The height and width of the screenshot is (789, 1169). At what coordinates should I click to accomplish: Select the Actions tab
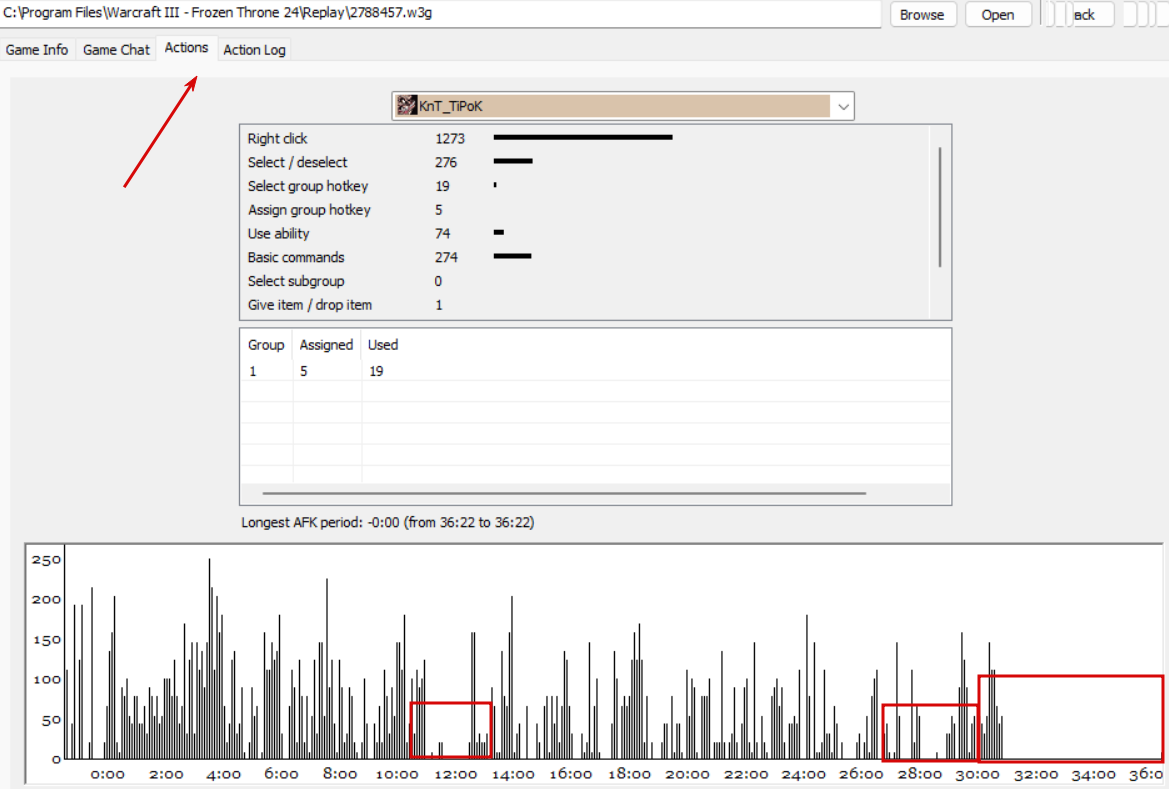186,48
